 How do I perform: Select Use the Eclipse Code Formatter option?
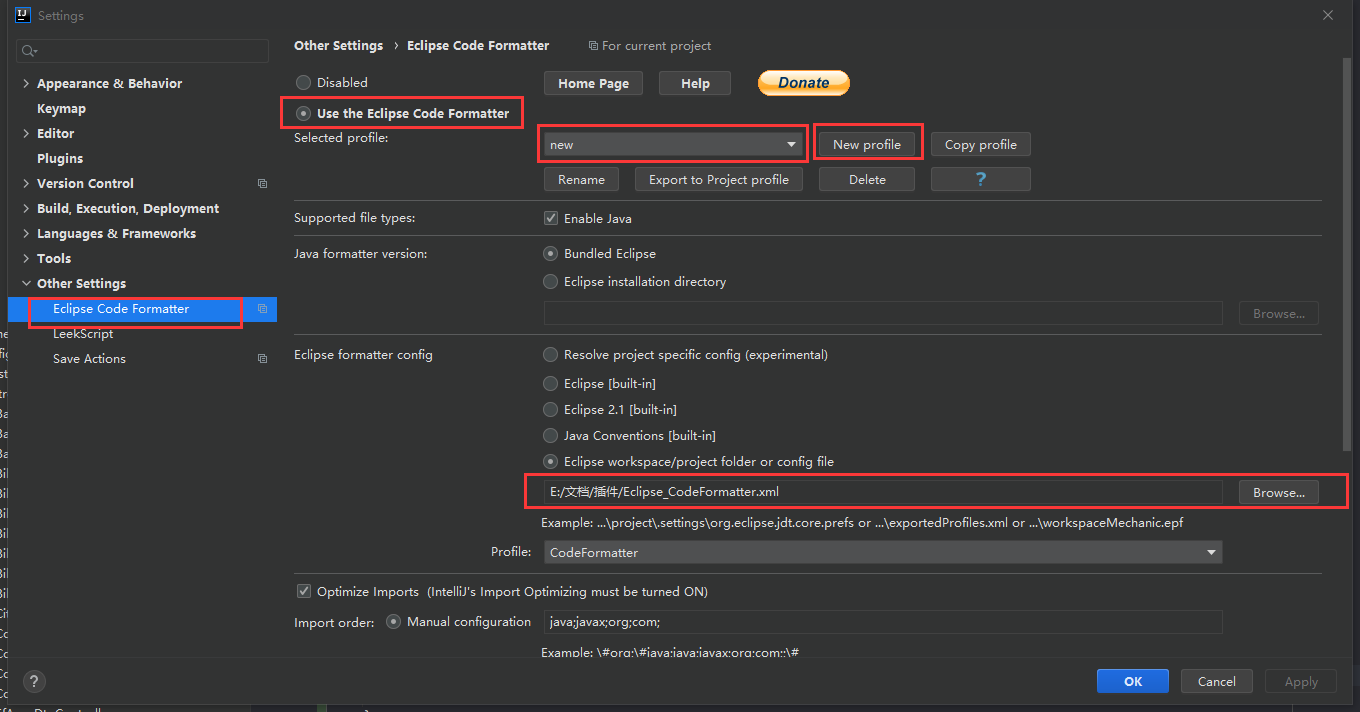coord(303,114)
